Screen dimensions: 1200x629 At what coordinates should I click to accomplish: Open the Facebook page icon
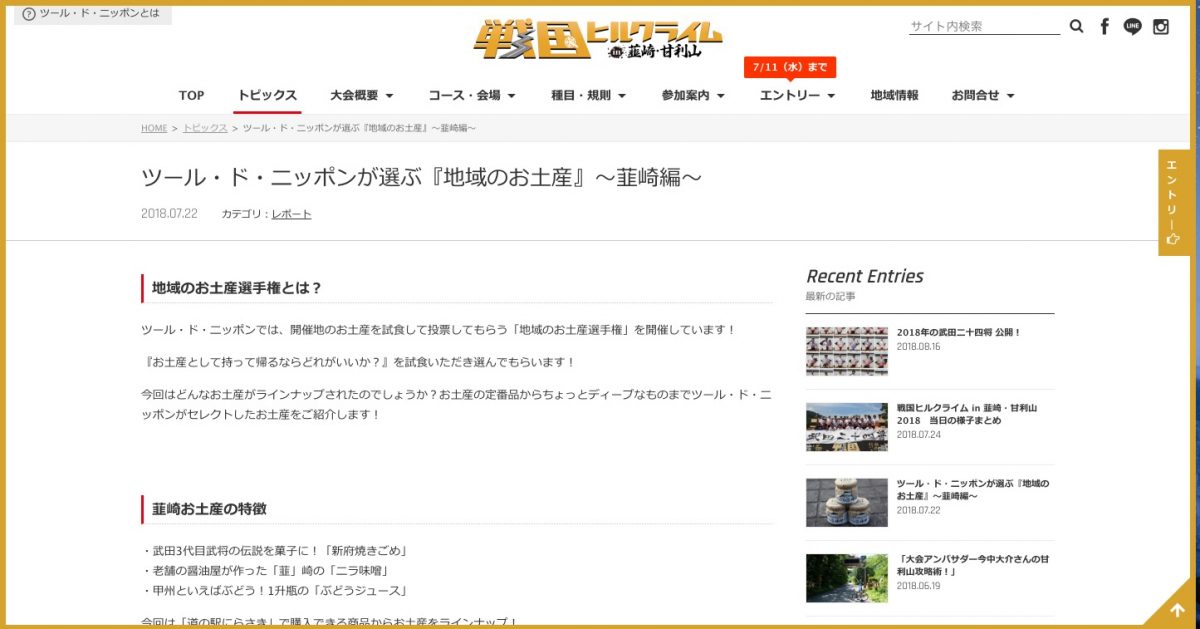pos(1104,27)
